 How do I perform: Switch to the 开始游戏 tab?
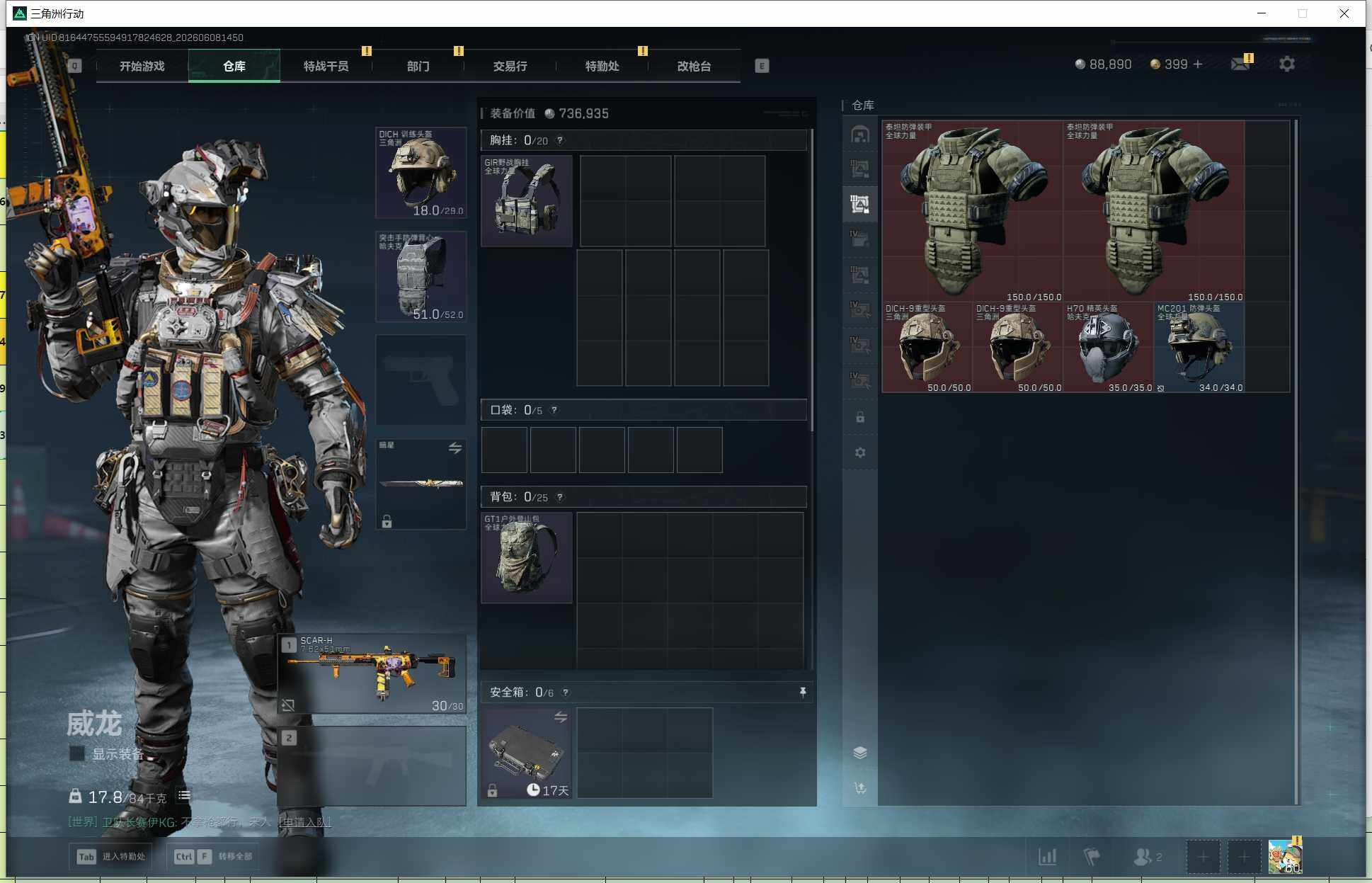142,66
